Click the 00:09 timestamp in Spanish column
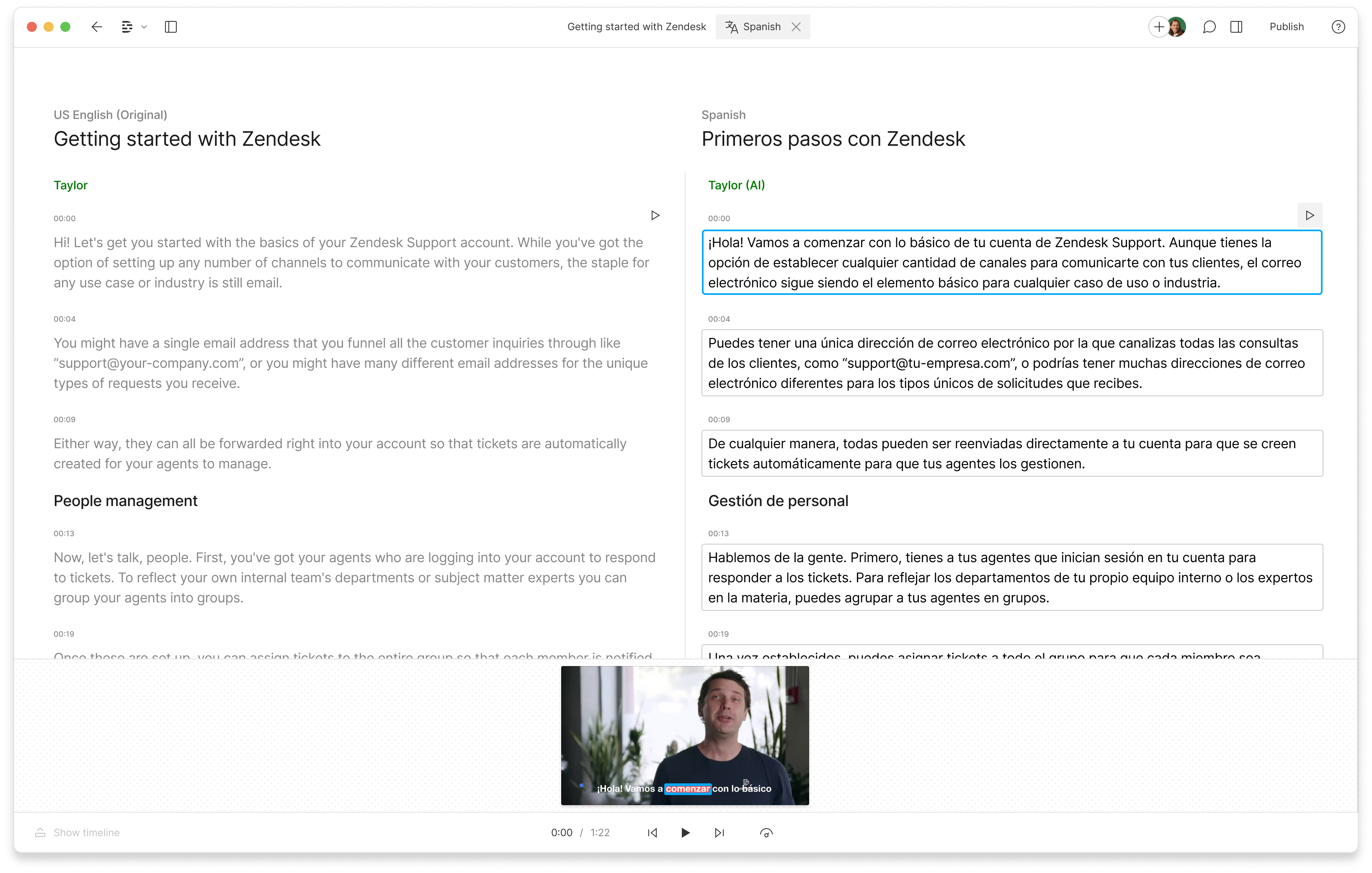The width and height of the screenshot is (1372, 873). tap(719, 419)
